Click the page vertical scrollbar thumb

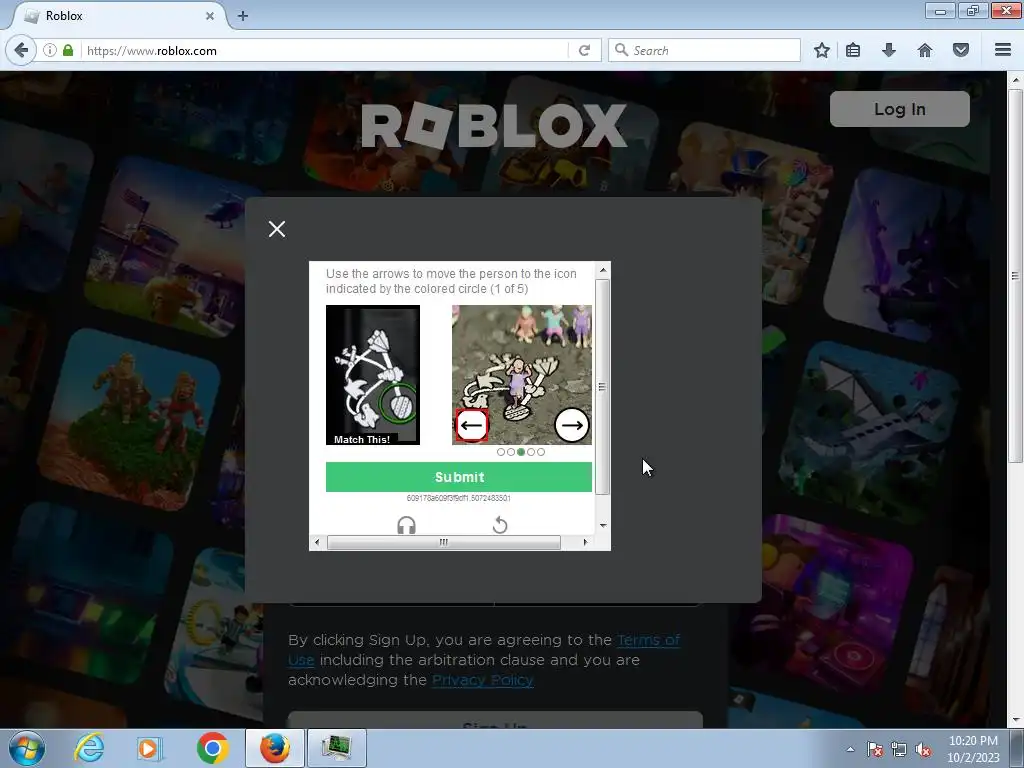(x=1015, y=276)
